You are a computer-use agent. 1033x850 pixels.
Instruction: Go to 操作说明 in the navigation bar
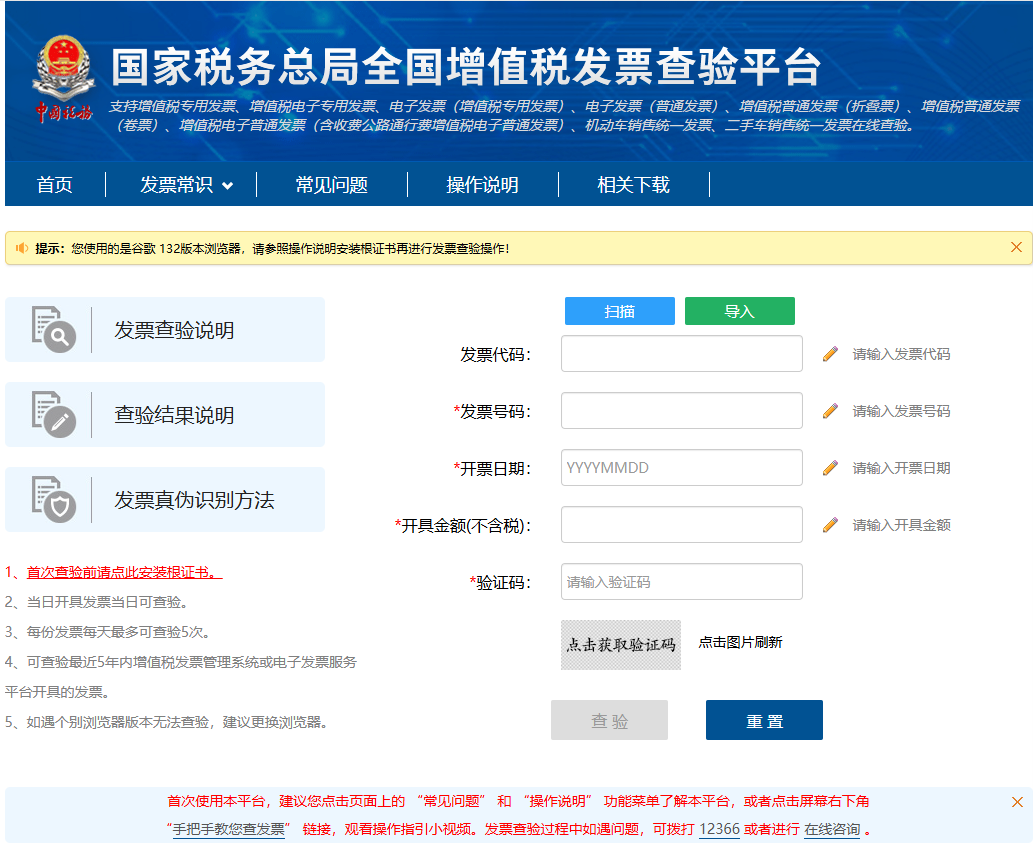pyautogui.click(x=482, y=185)
